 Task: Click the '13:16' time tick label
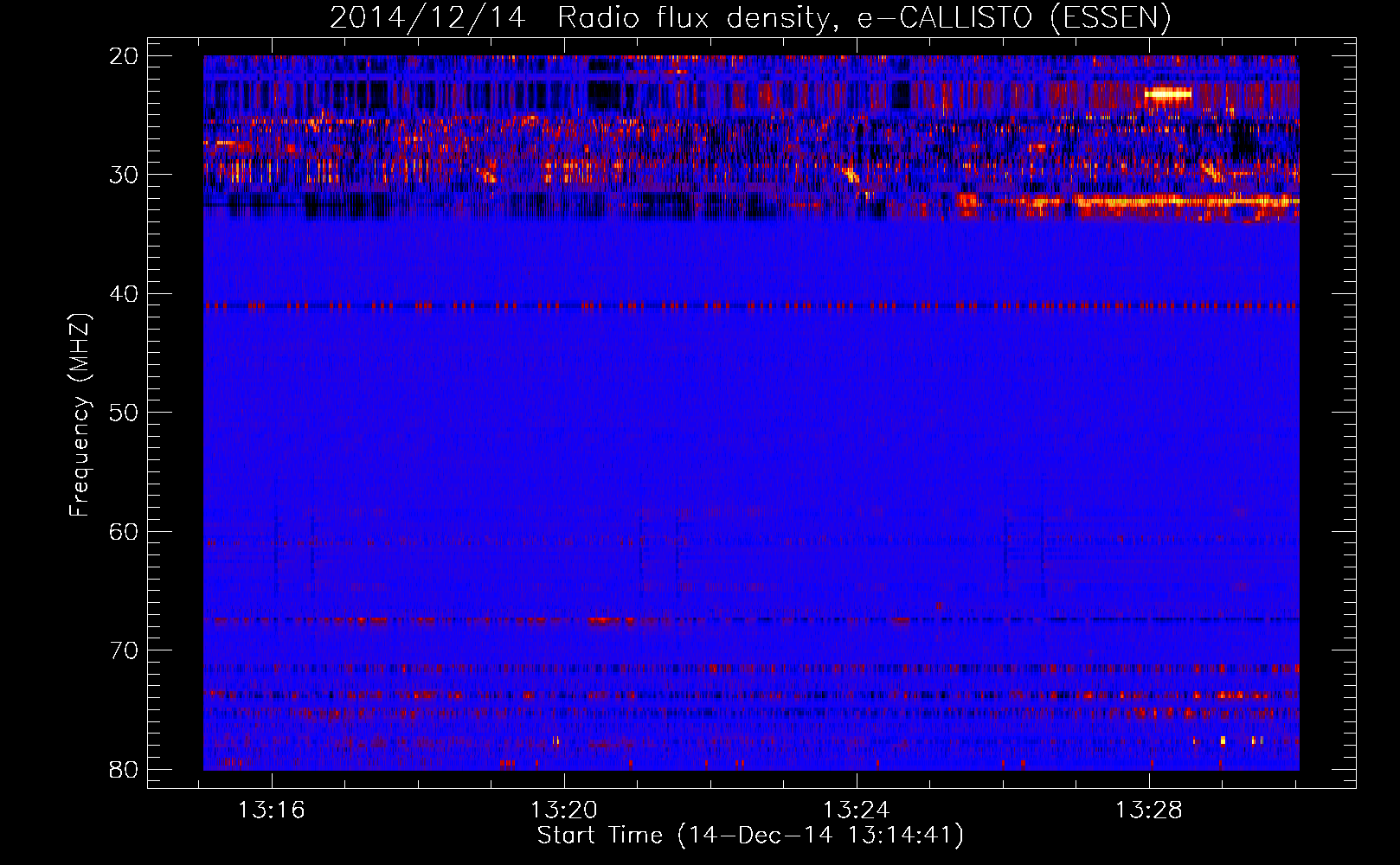tap(272, 811)
